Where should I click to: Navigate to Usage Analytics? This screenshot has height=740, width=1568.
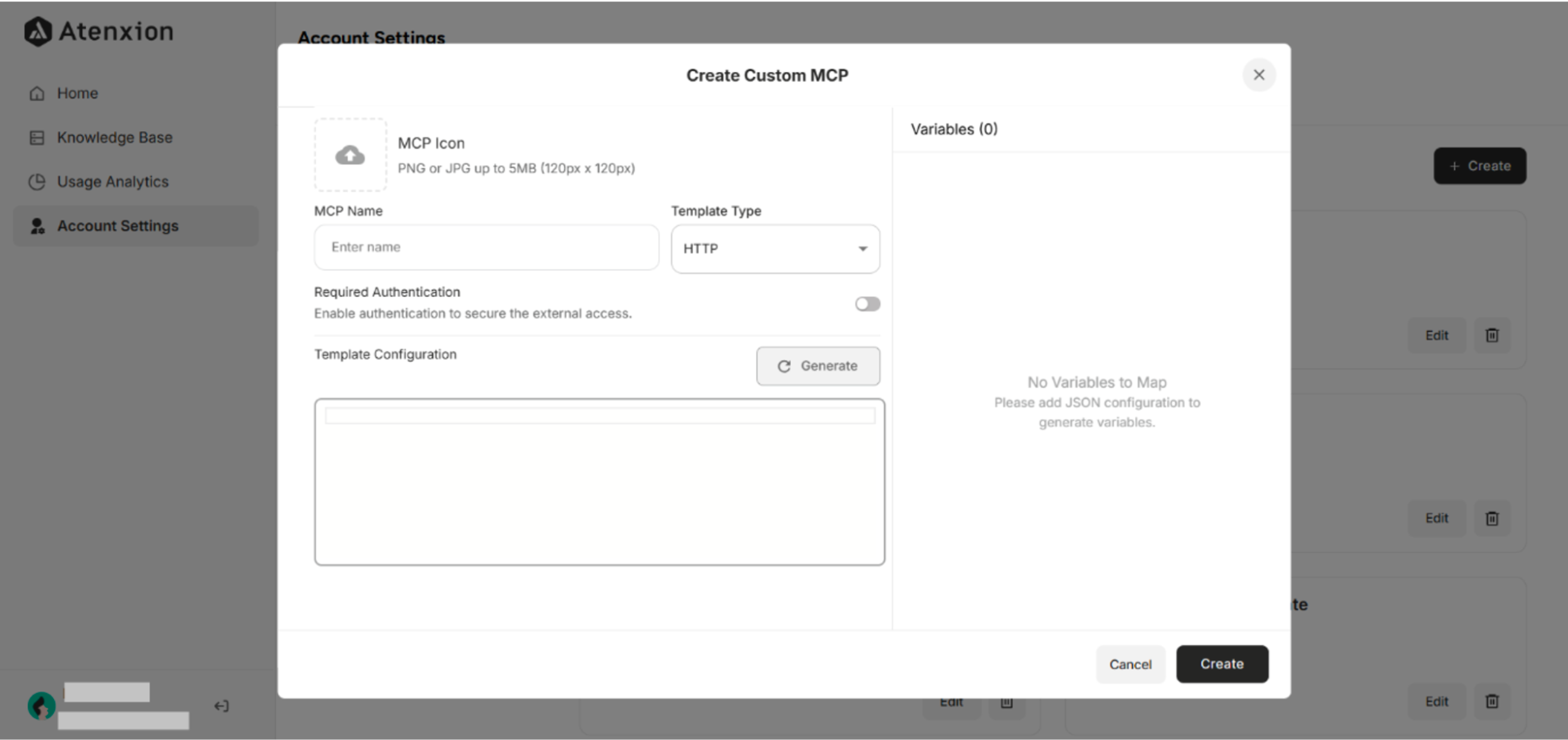[113, 181]
